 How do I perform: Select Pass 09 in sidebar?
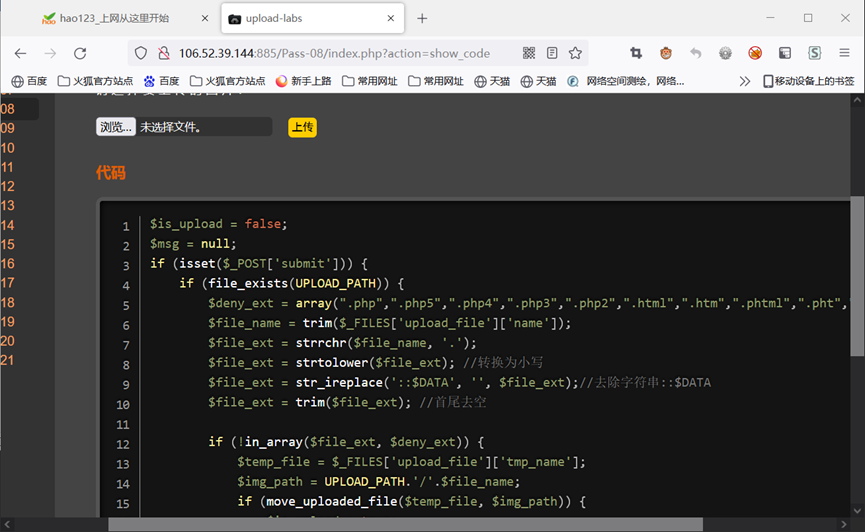pyautogui.click(x=8, y=128)
